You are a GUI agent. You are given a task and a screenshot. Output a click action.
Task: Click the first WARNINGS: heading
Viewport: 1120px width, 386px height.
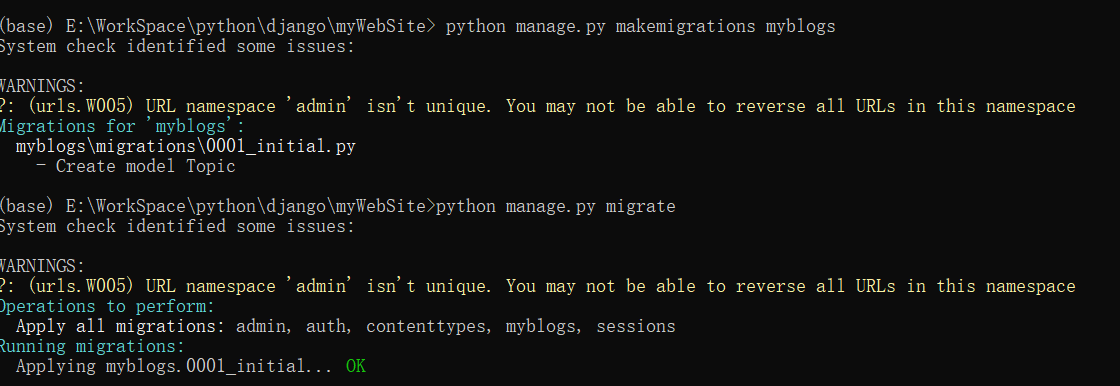coord(42,86)
